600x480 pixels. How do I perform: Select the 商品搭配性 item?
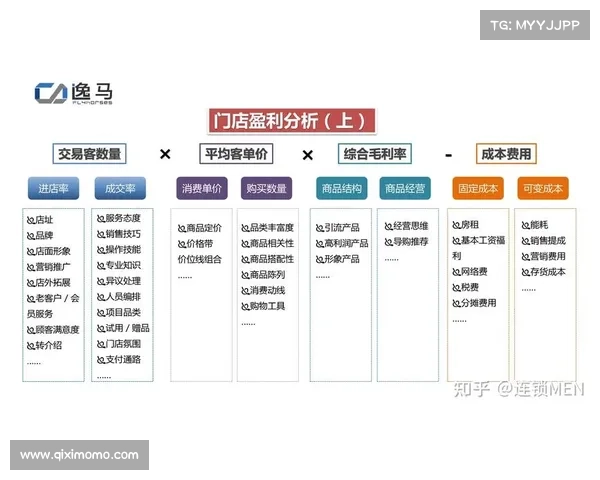point(267,259)
